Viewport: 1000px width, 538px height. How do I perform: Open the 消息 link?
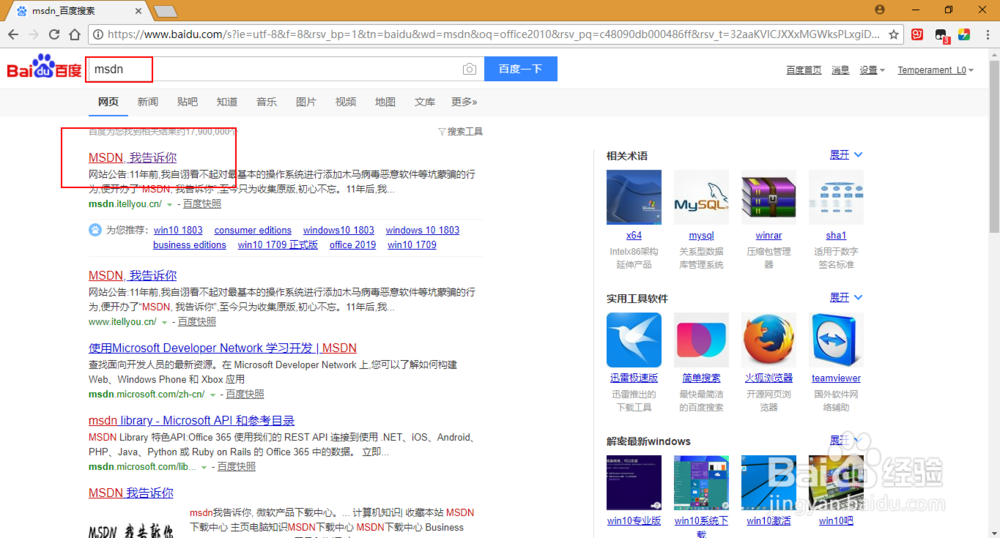(x=841, y=70)
